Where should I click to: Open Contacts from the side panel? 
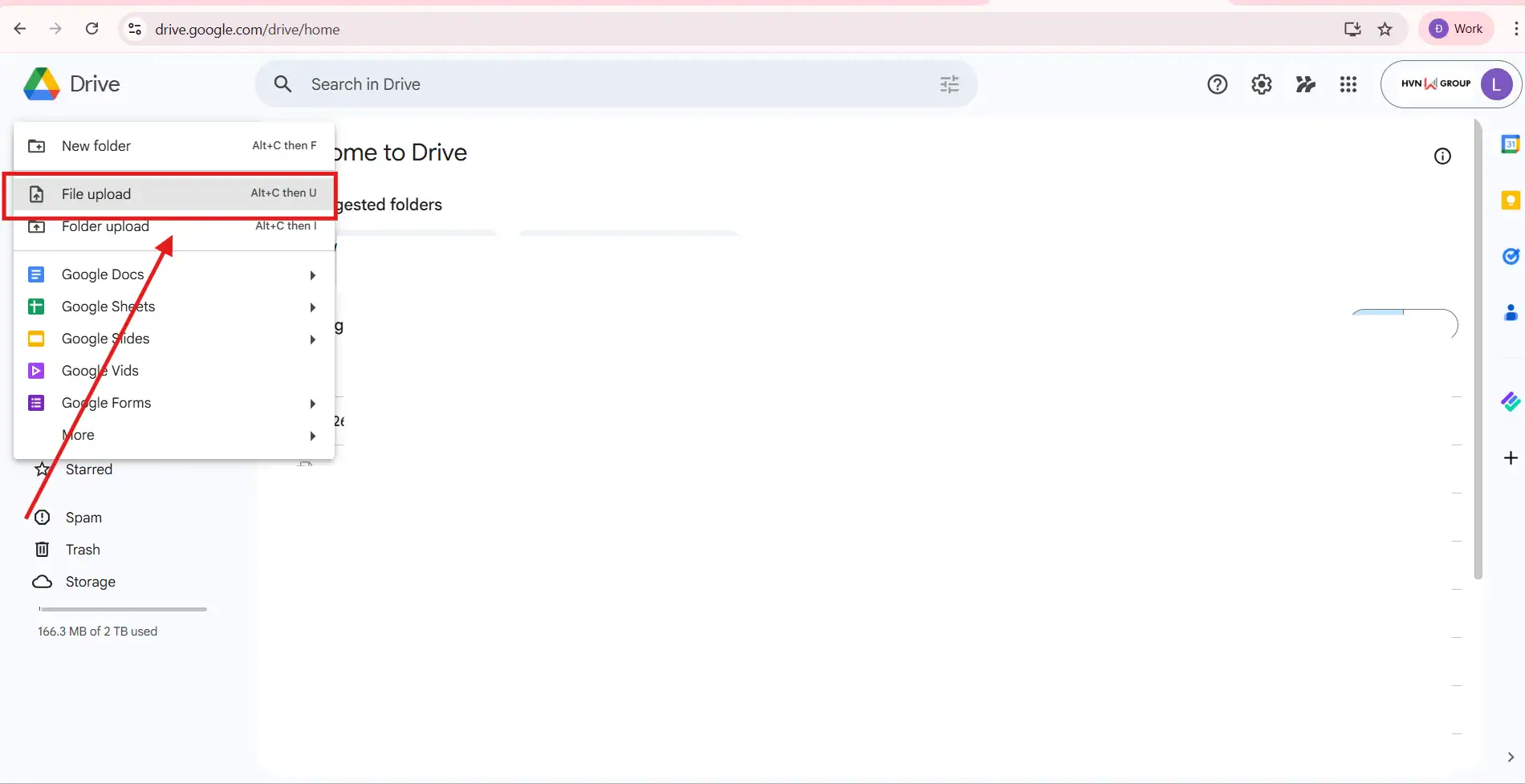click(1511, 312)
